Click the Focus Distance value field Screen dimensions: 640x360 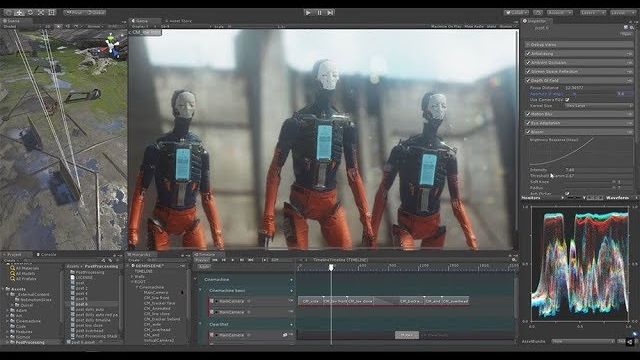point(599,88)
